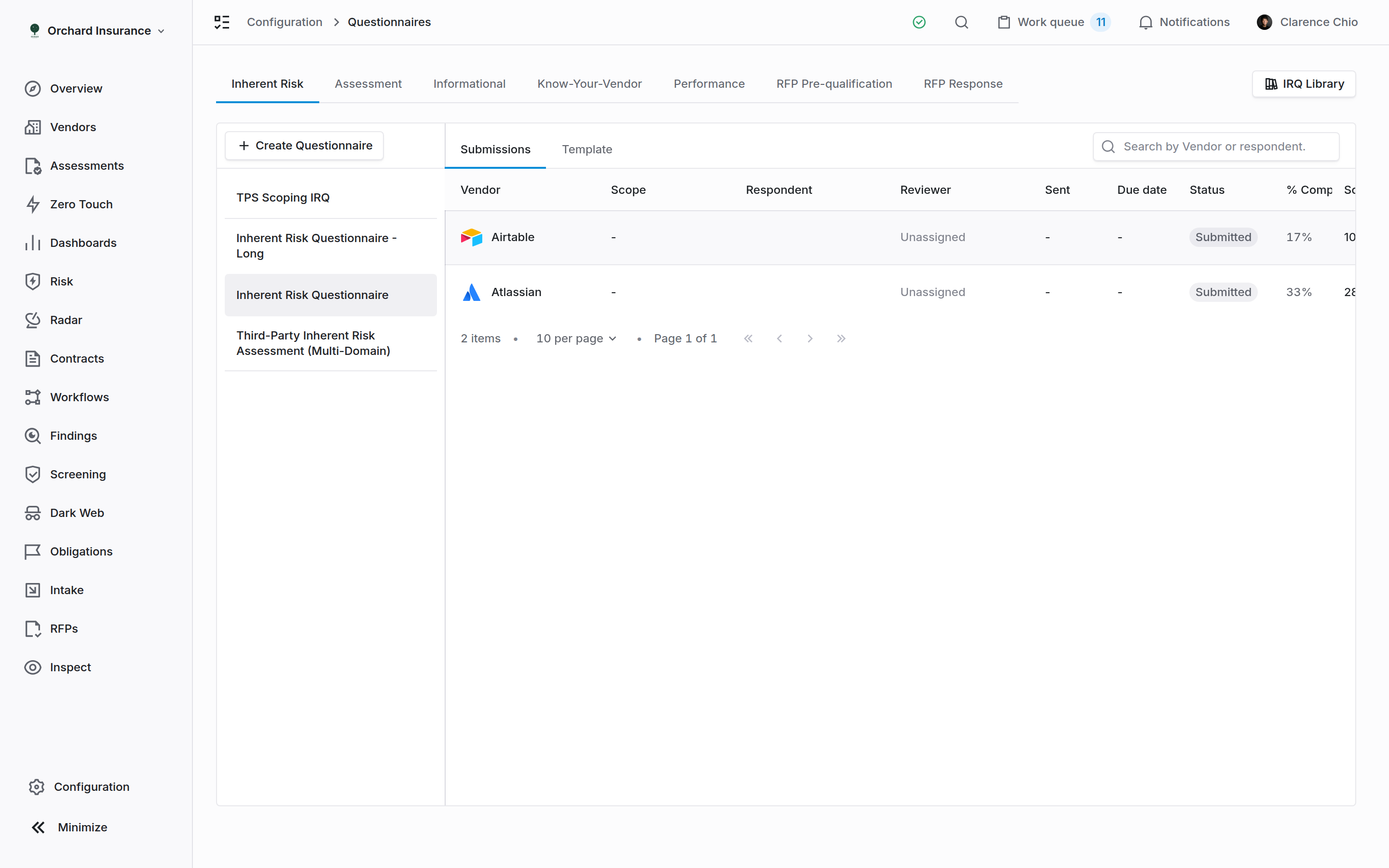Open the Obligations flag icon
The height and width of the screenshot is (868, 1389).
33,551
